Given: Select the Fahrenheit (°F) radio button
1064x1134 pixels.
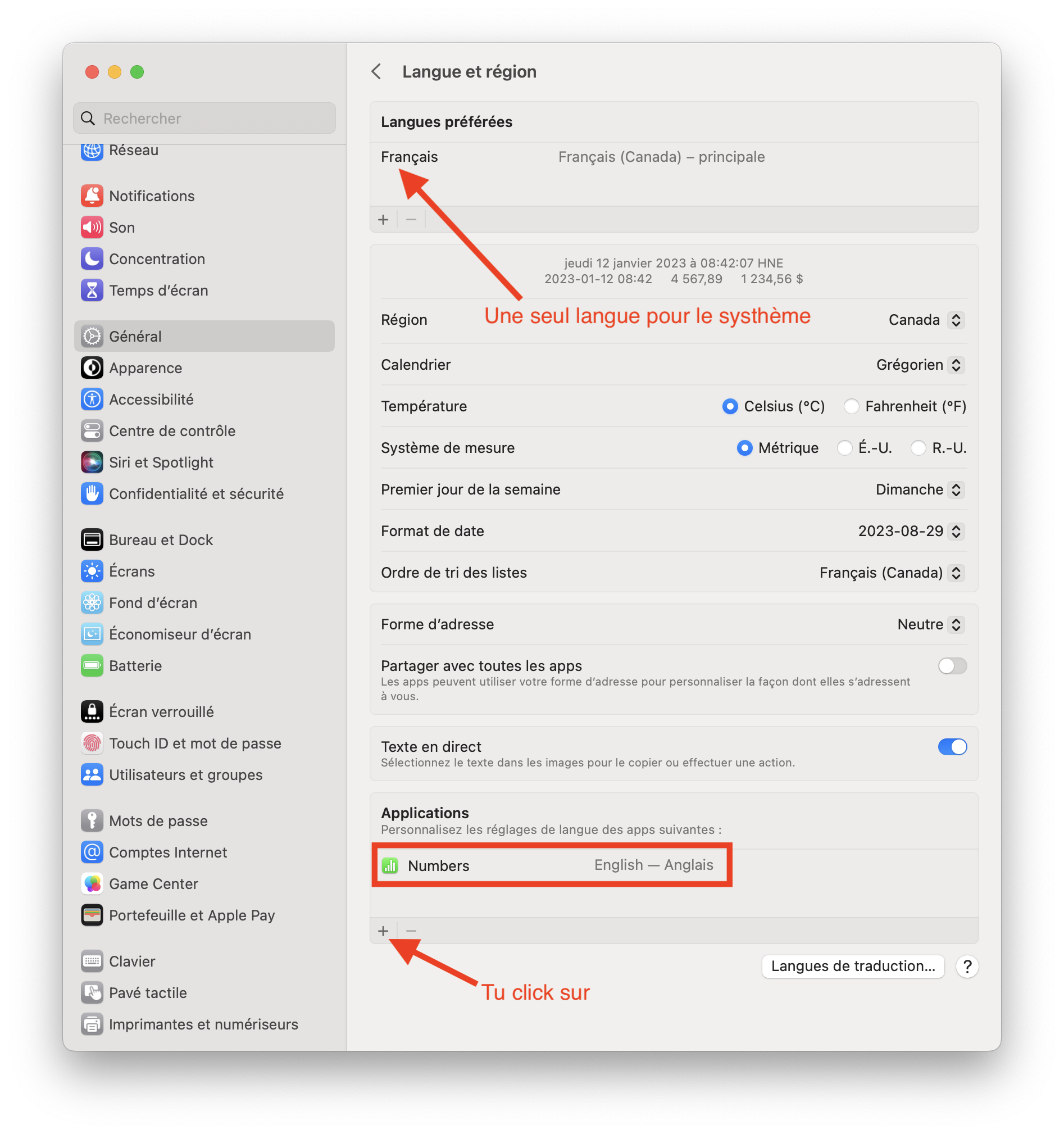Looking at the screenshot, I should [851, 406].
